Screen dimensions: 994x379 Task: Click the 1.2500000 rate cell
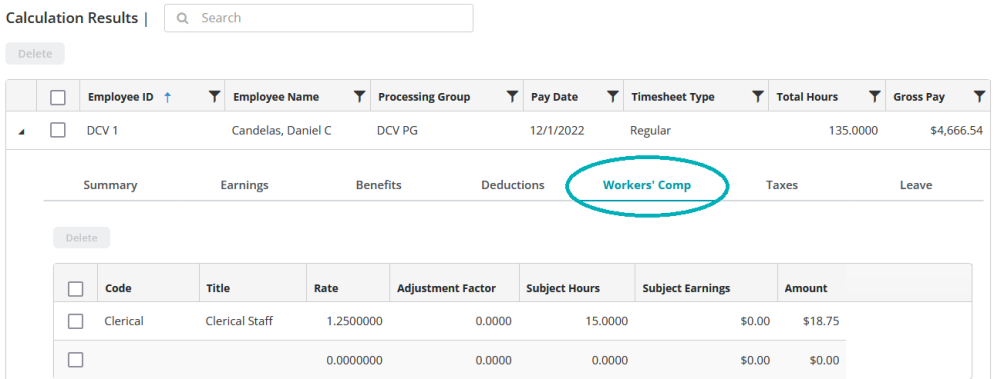pos(354,321)
